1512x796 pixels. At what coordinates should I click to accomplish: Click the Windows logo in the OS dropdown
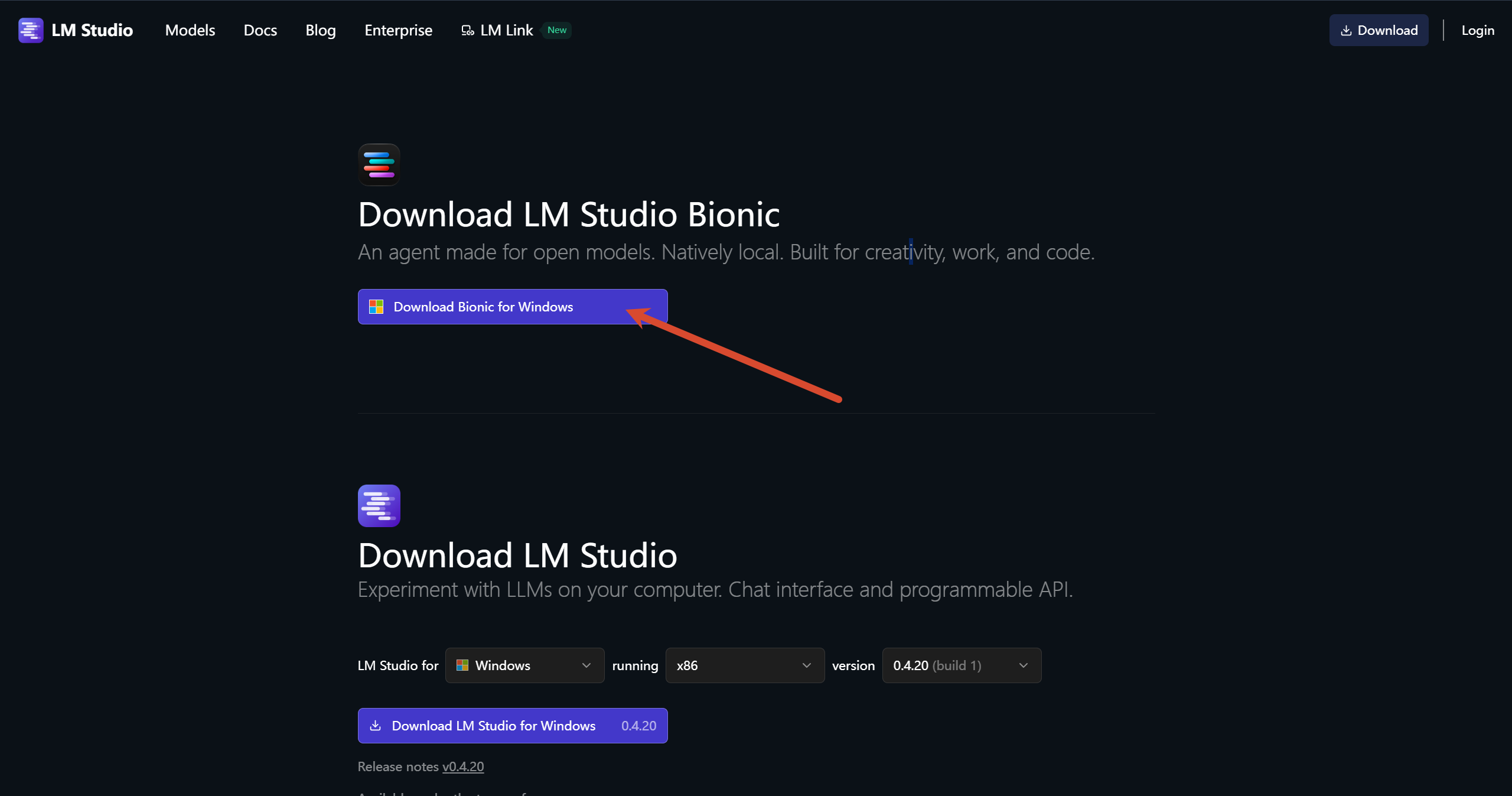coord(462,665)
